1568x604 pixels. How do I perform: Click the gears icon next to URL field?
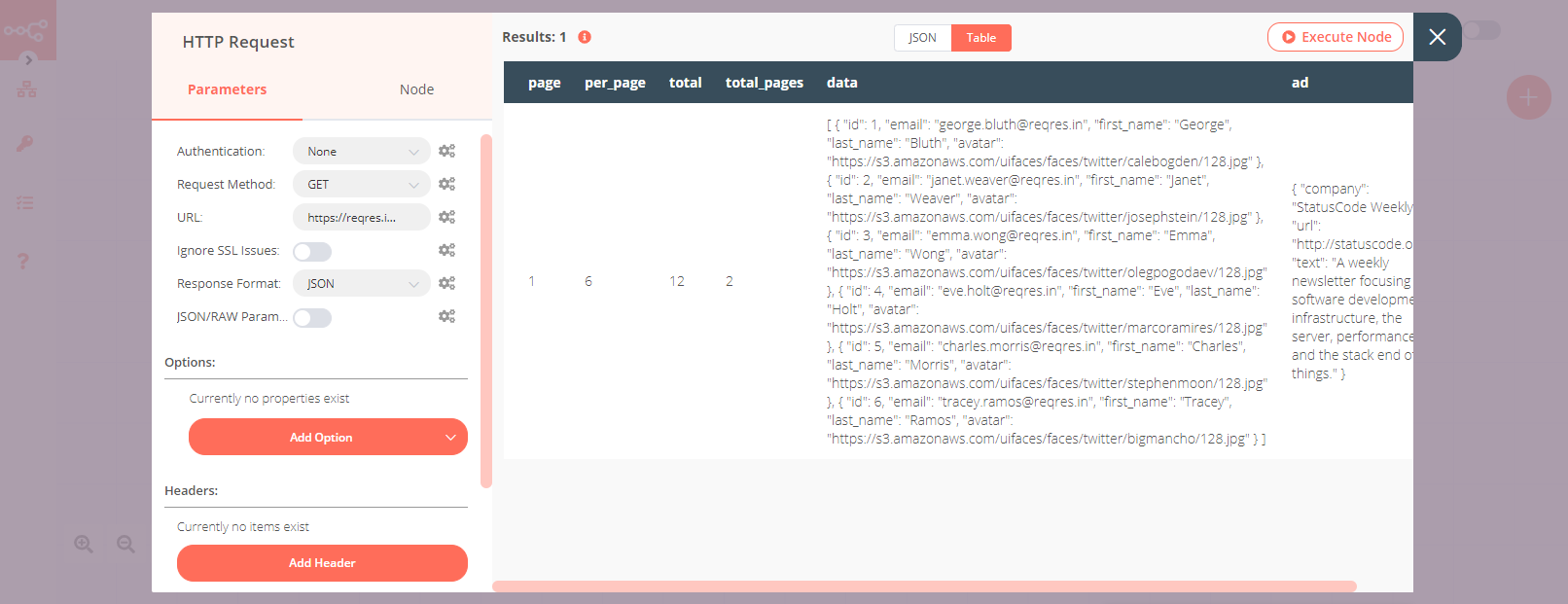click(x=446, y=217)
